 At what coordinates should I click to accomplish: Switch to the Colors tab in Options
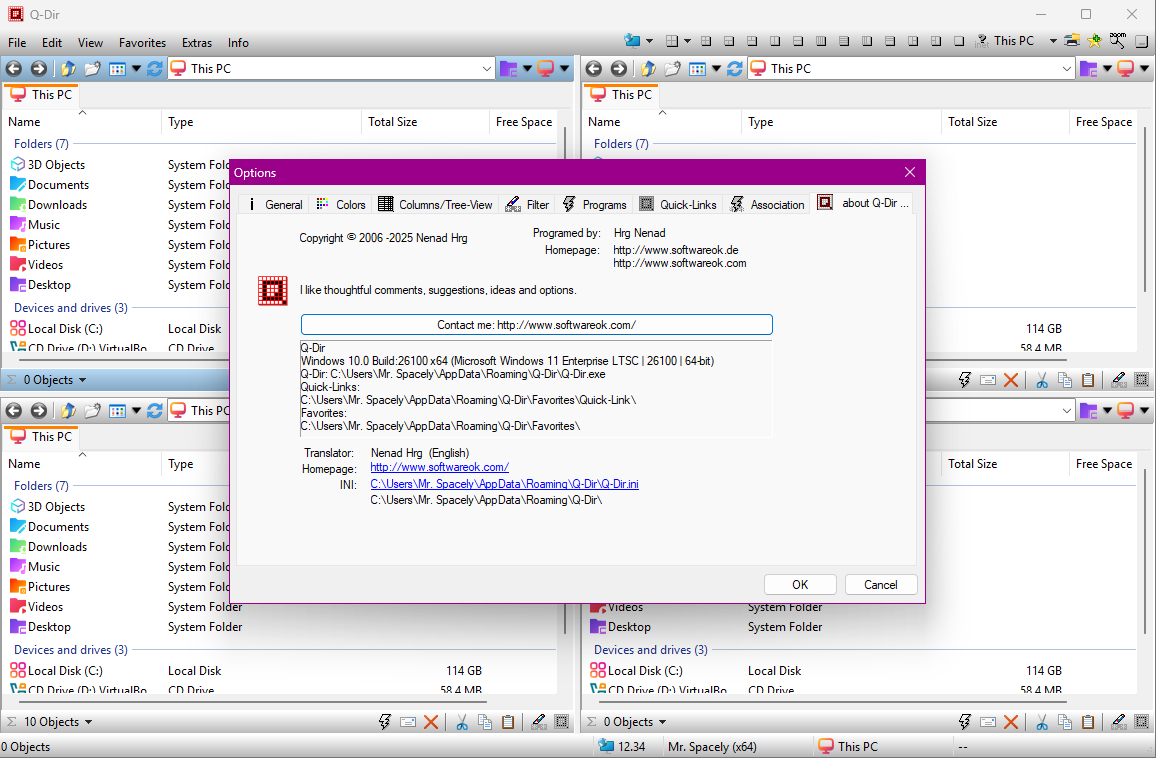point(341,204)
